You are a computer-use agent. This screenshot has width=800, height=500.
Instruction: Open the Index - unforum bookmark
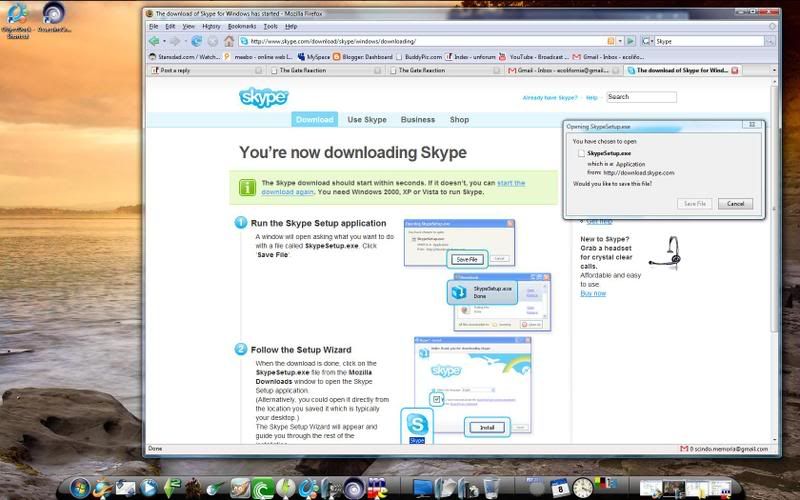tap(470, 57)
